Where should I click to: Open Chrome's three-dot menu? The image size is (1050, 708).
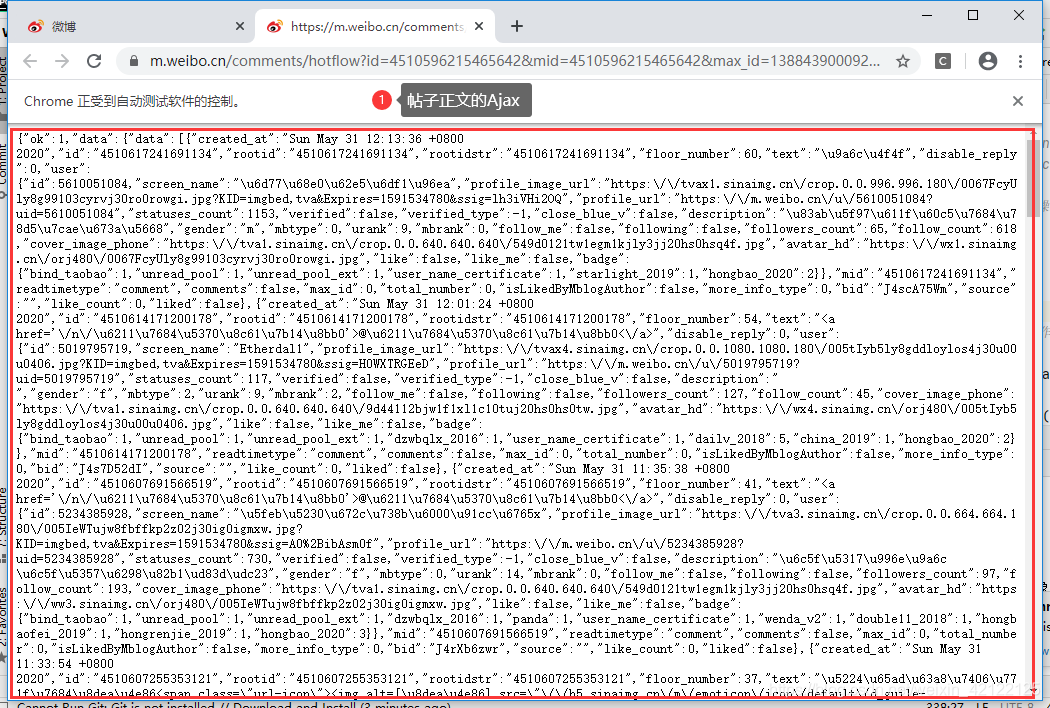coord(1021,61)
